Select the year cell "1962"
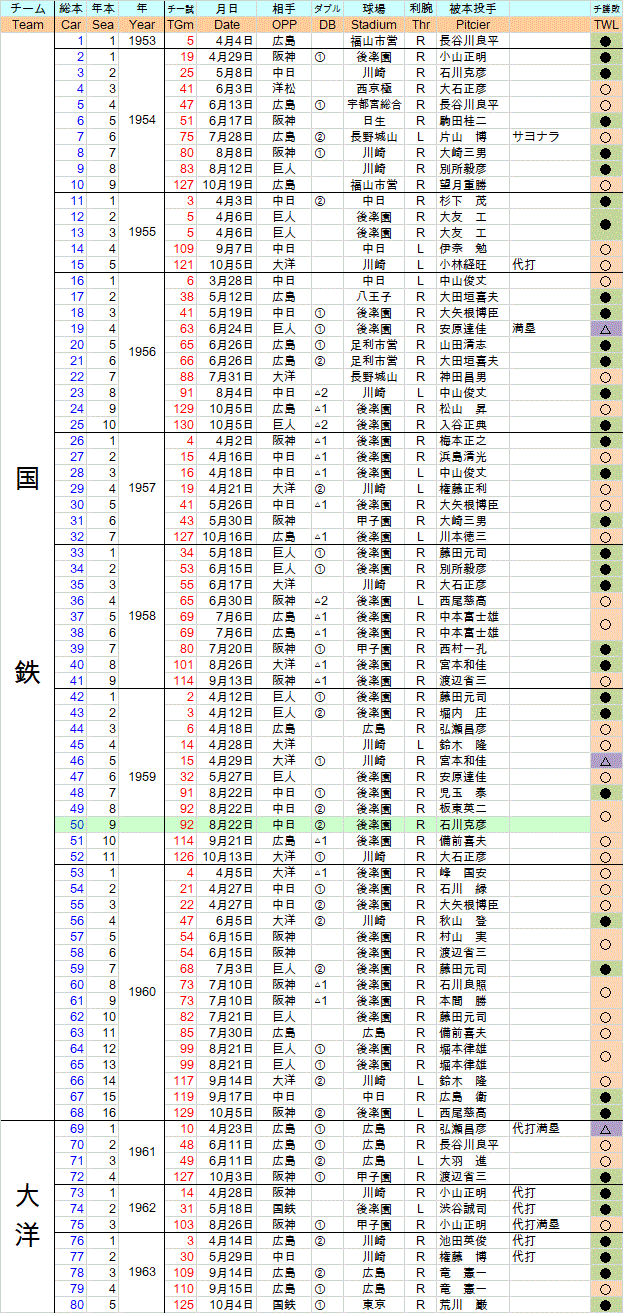623x1313 pixels. pyautogui.click(x=142, y=1208)
